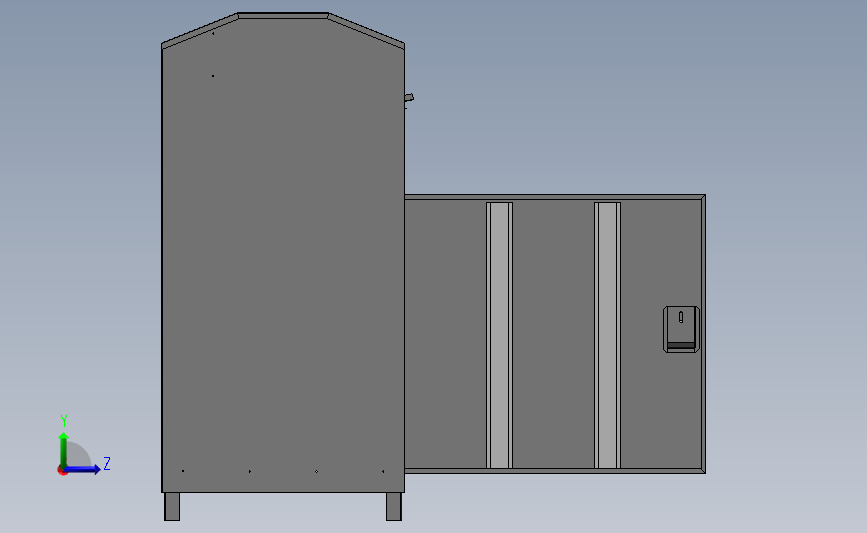Screen dimensions: 867x533
Task: Select the flat top edge of the cabinet roof
Action: 283,16
